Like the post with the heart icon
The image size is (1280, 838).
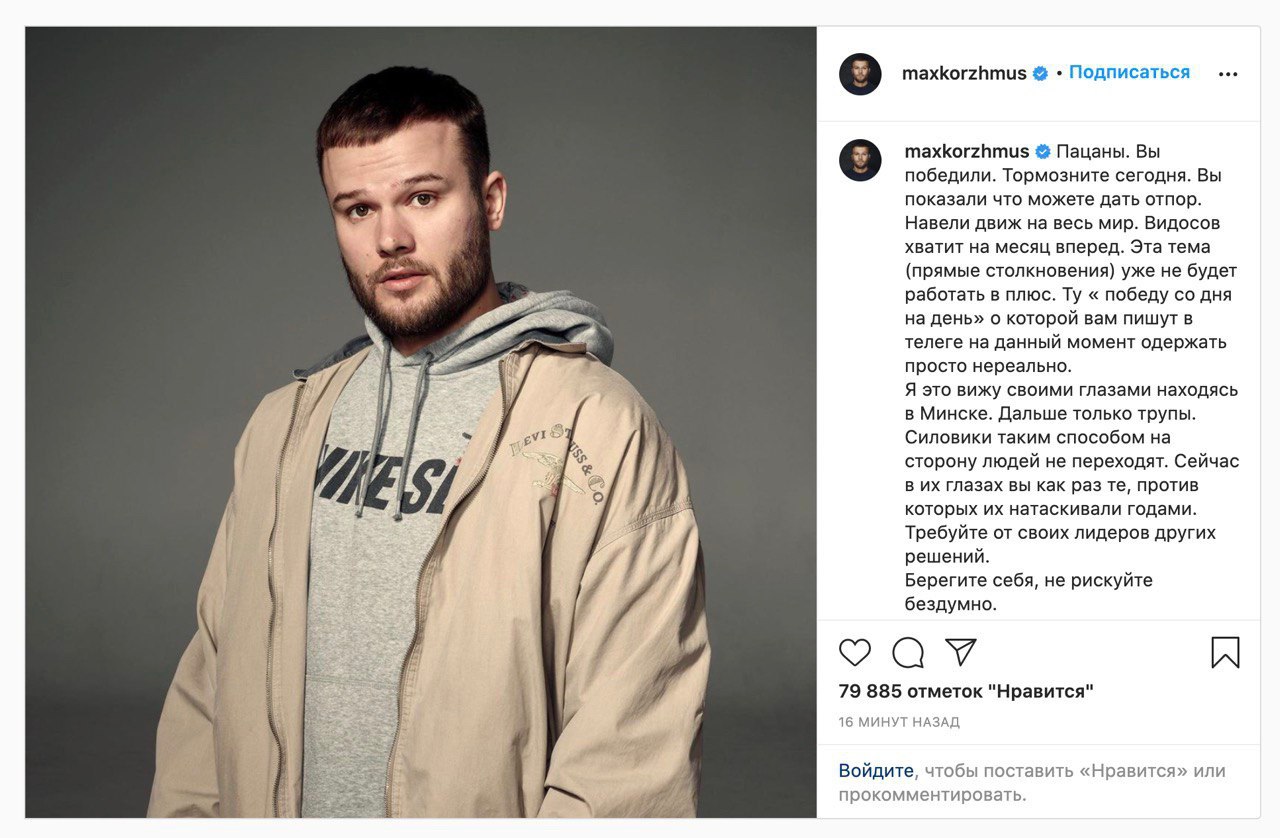(855, 653)
